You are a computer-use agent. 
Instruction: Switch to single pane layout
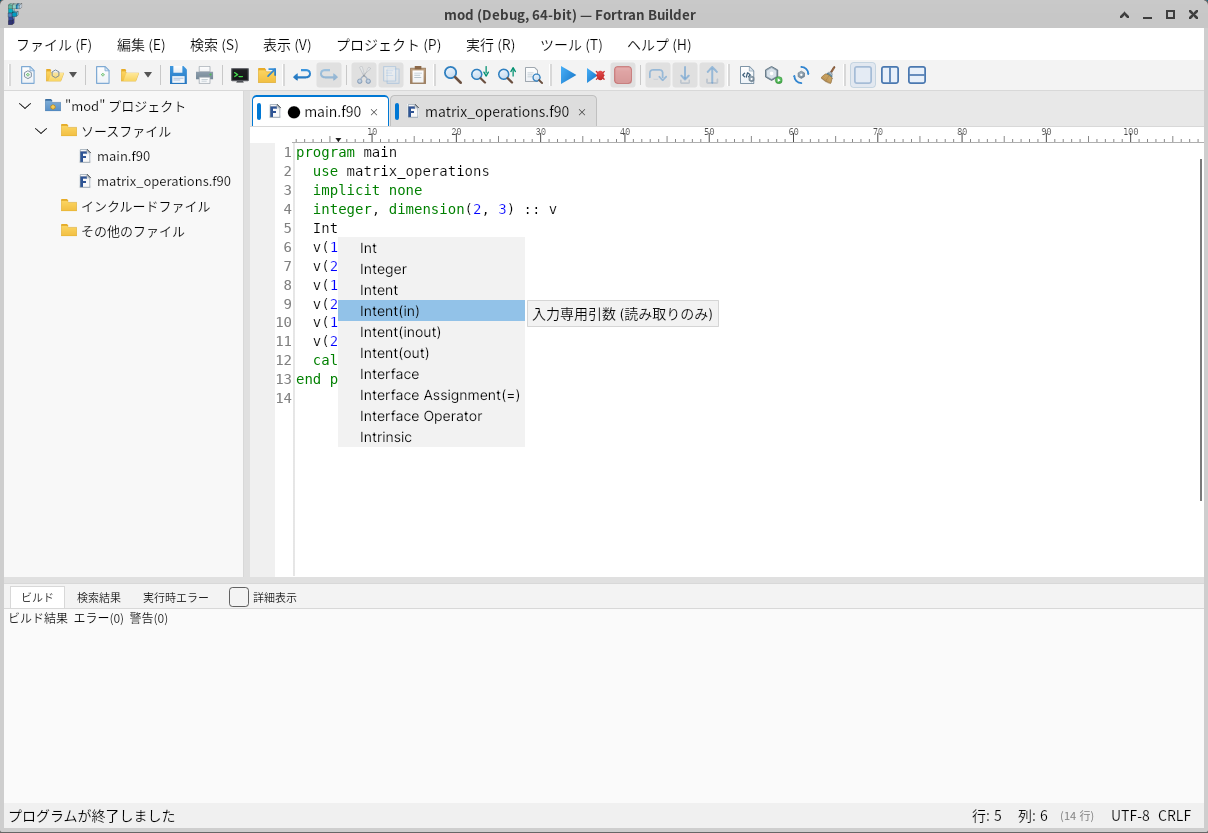click(x=863, y=75)
